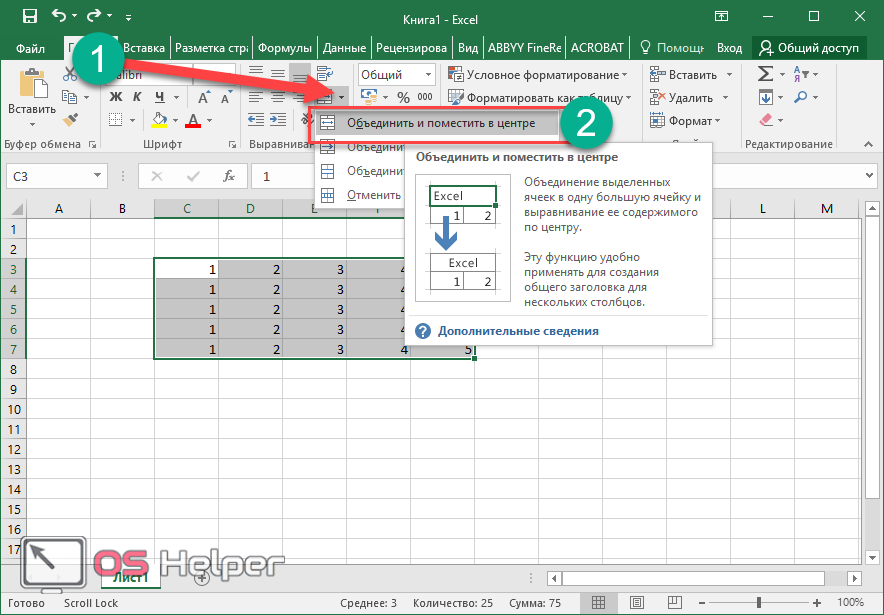Switch to Вид tab

pos(467,48)
